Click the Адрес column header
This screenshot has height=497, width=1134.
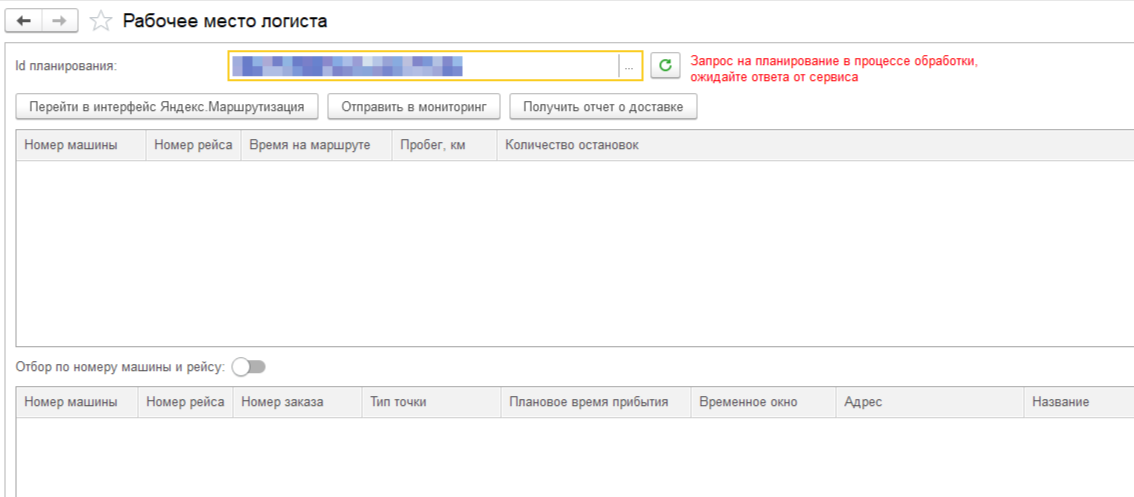pyautogui.click(x=863, y=402)
